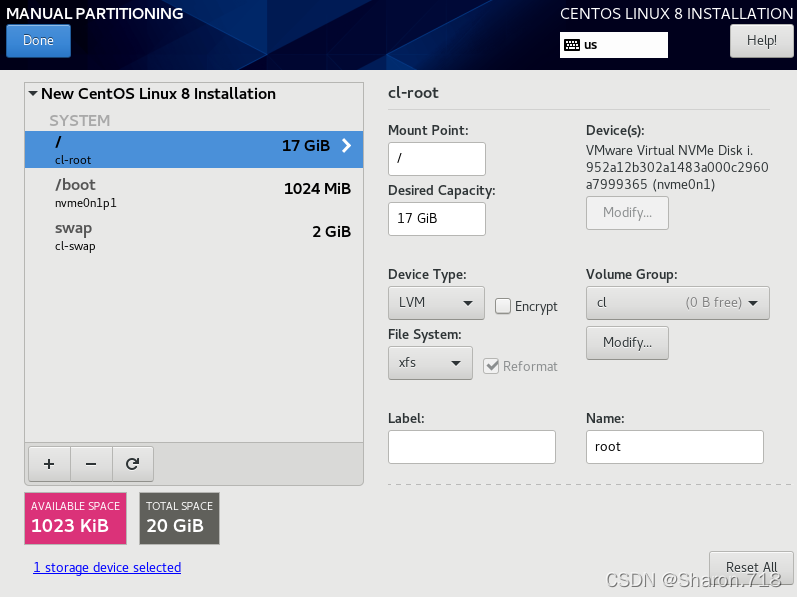Click Modify under Device(s)
Viewport: 797px width, 597px height.
click(627, 213)
